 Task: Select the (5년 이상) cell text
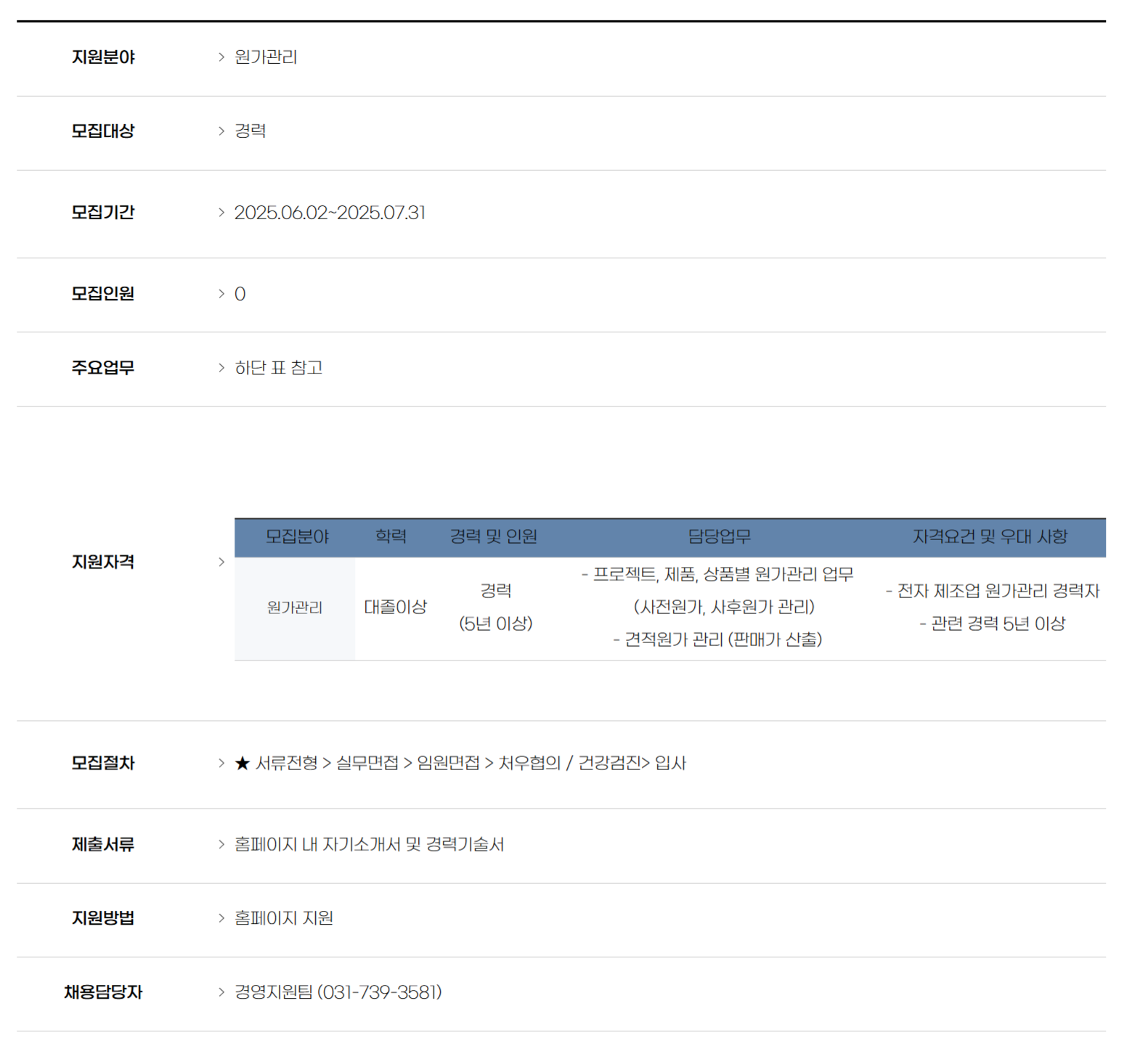[496, 624]
